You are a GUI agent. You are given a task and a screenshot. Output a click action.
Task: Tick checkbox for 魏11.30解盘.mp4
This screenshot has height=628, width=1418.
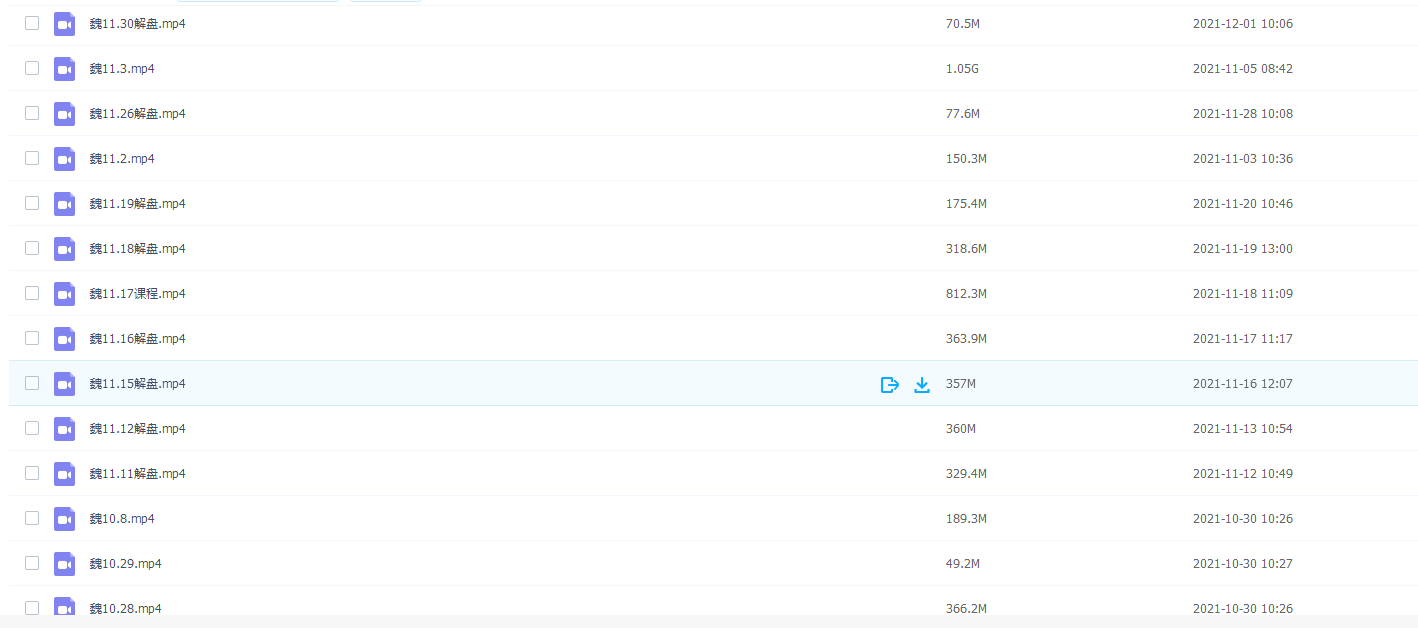click(x=32, y=23)
